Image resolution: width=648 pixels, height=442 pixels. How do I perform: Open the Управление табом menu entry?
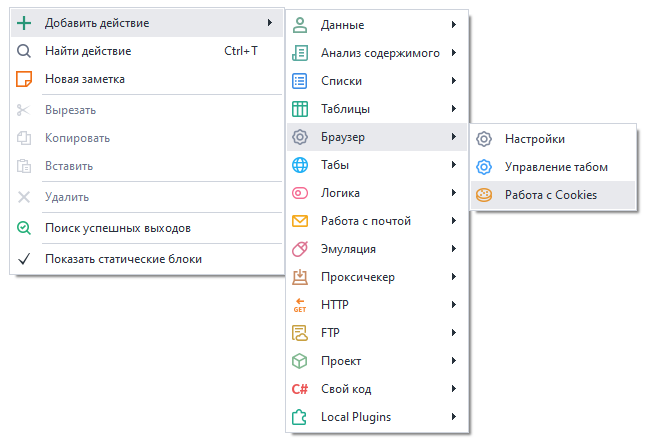[x=556, y=167]
